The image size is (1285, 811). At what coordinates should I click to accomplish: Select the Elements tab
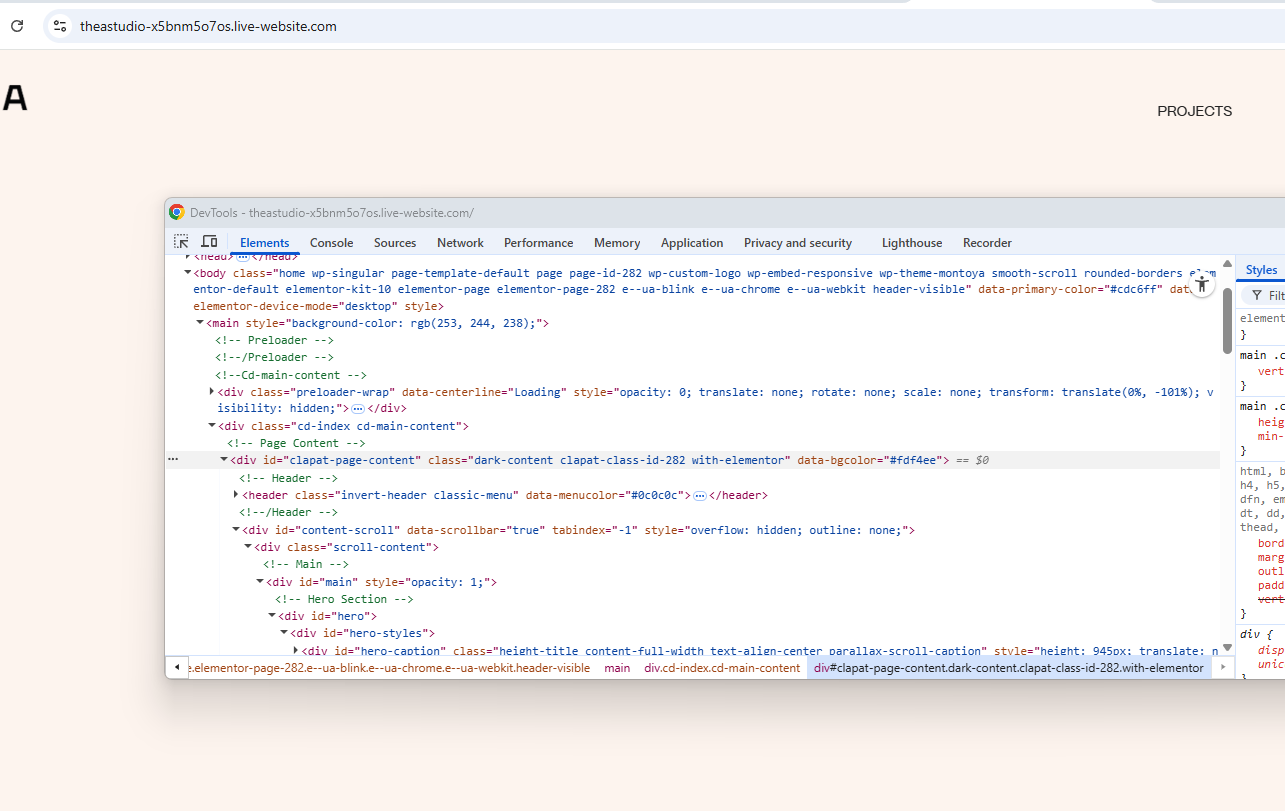click(x=264, y=243)
